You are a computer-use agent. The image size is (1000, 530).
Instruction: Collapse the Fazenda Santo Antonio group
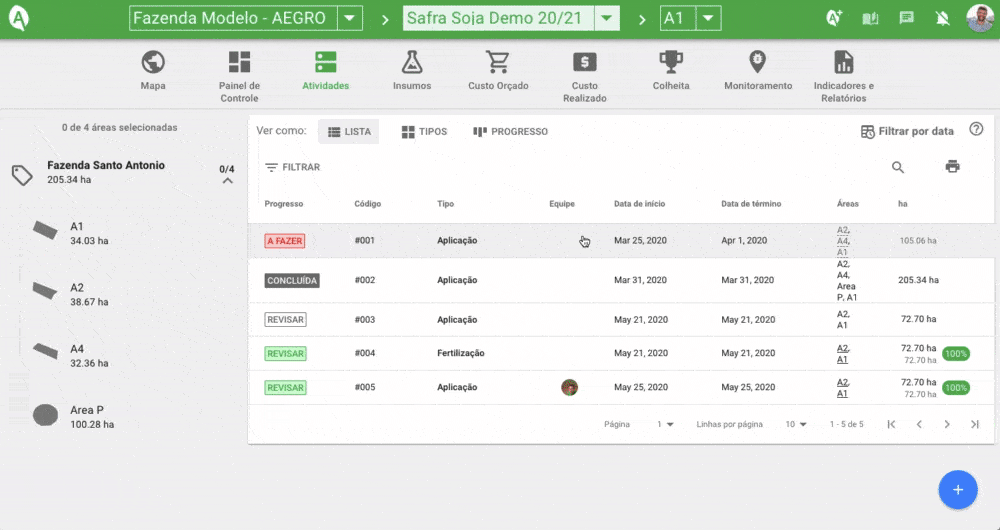[227, 181]
